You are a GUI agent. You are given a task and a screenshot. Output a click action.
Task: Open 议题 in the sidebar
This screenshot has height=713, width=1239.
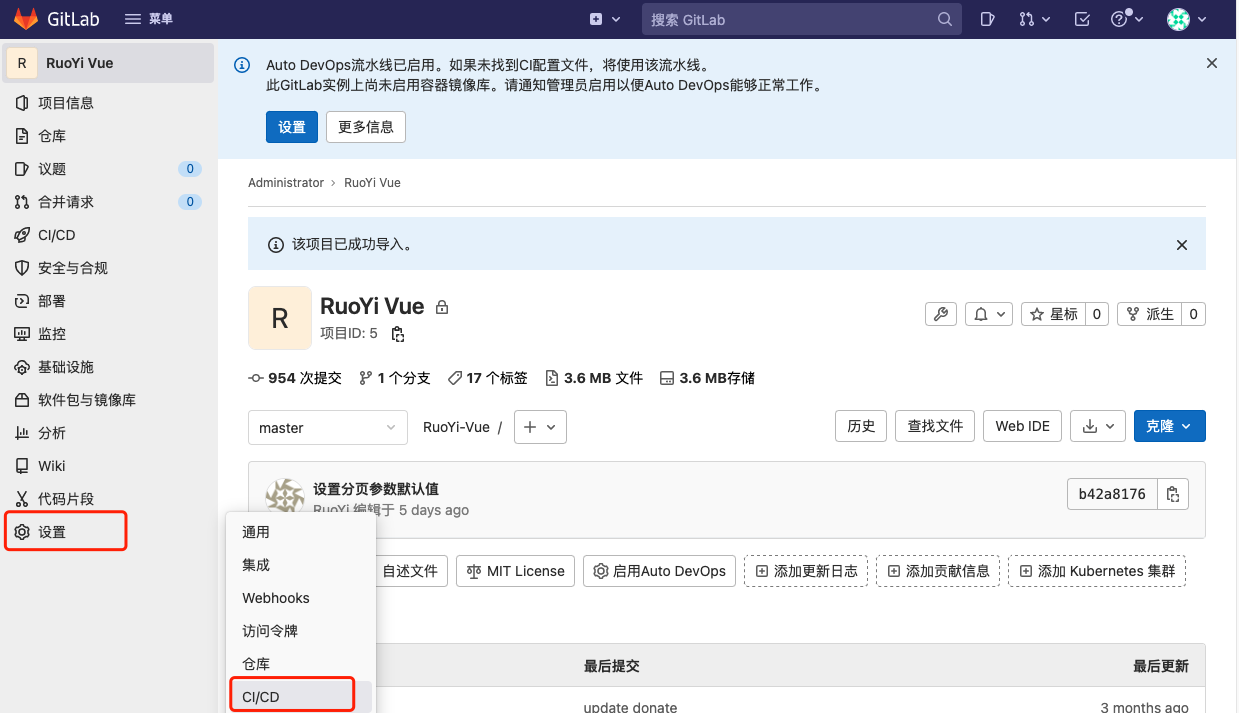pos(108,169)
